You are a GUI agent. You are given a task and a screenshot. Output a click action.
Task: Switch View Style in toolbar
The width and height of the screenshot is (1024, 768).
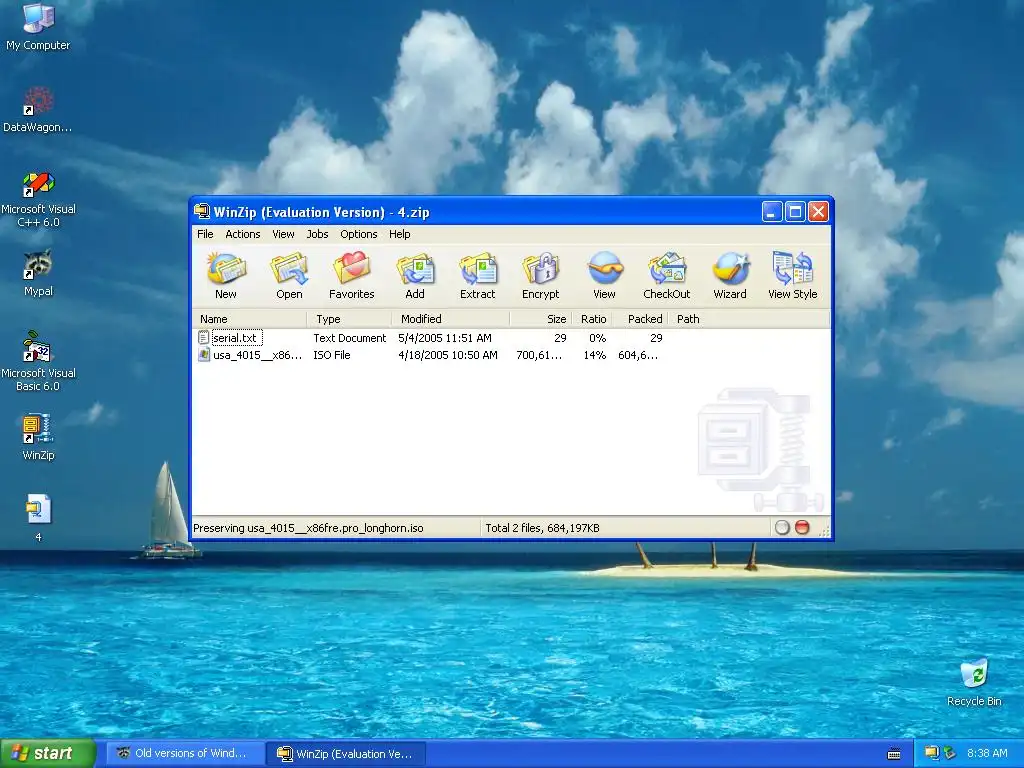pos(792,276)
